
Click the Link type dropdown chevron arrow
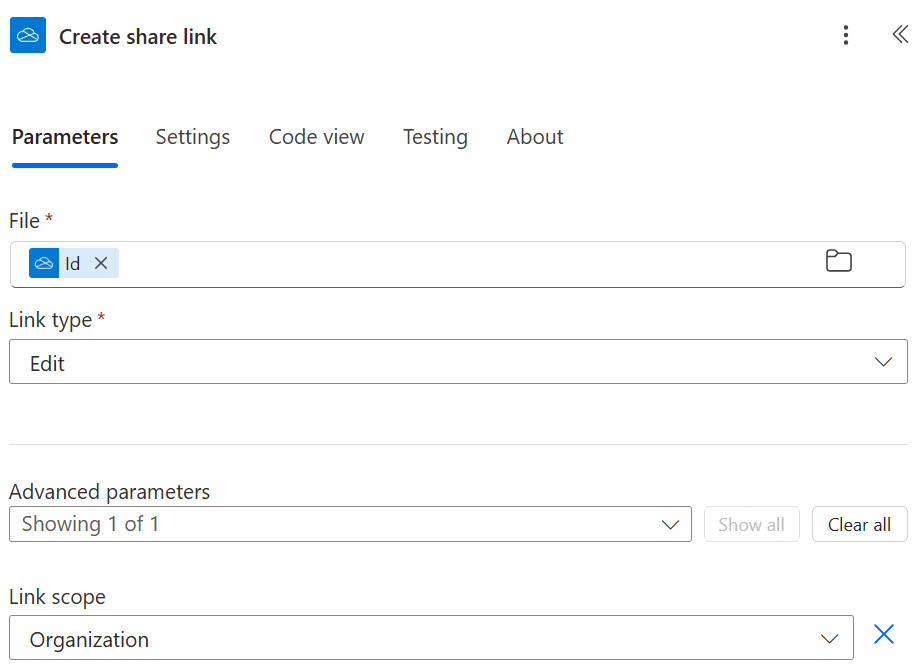(x=883, y=362)
